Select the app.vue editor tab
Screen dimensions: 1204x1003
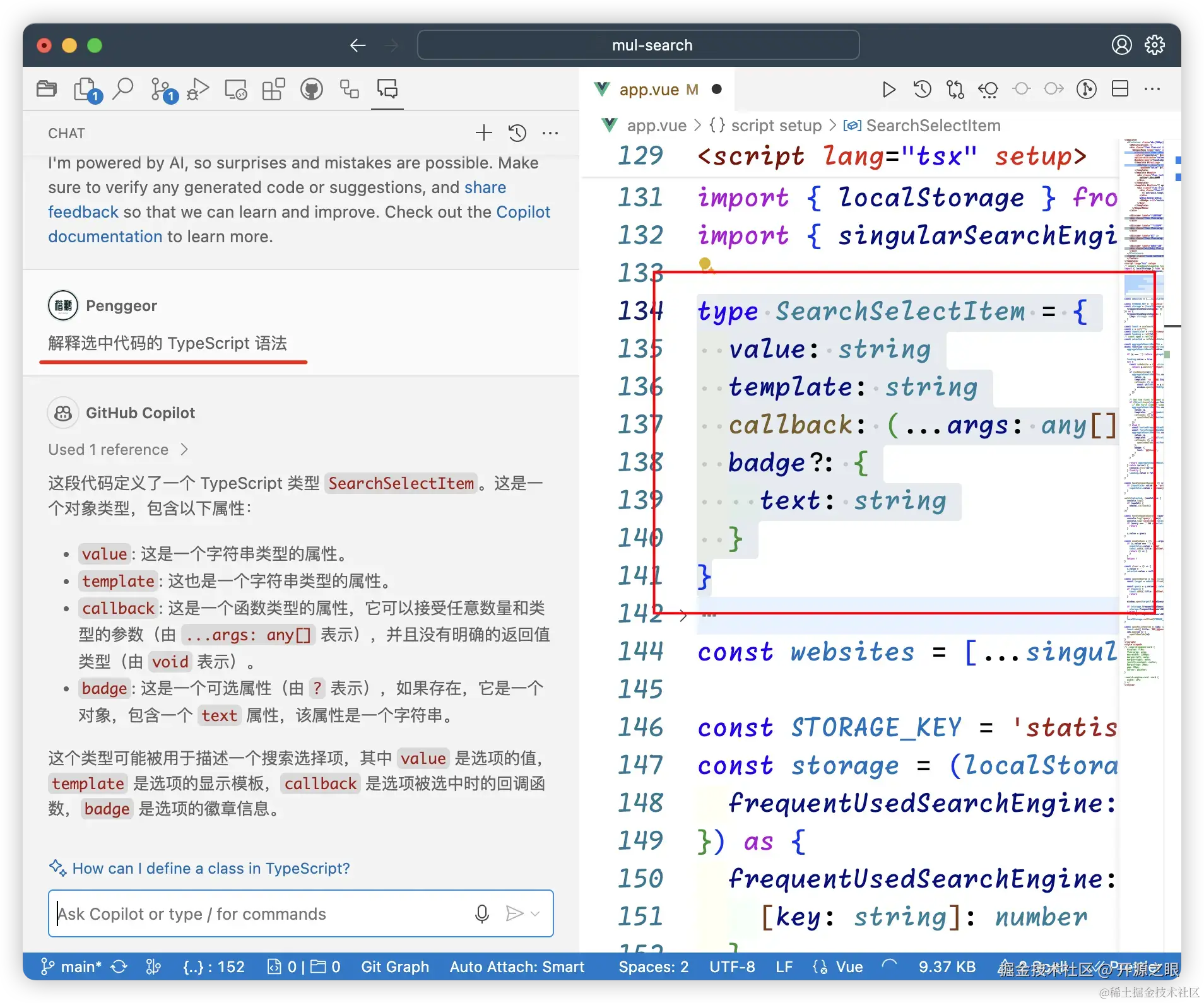click(658, 90)
